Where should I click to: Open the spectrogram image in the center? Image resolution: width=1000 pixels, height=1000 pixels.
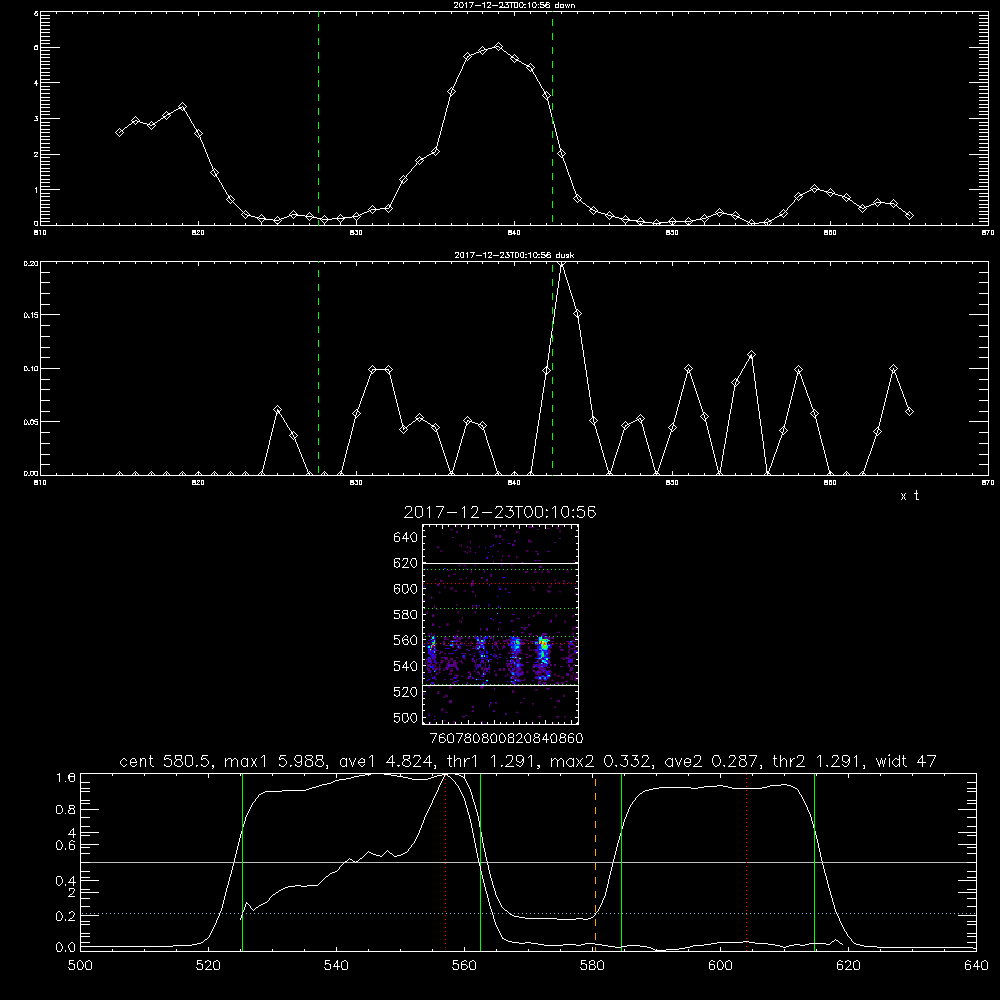pos(501,624)
